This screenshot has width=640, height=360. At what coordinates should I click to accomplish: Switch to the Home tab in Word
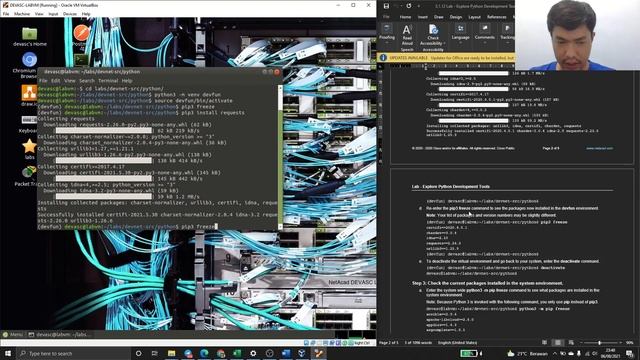[405, 17]
